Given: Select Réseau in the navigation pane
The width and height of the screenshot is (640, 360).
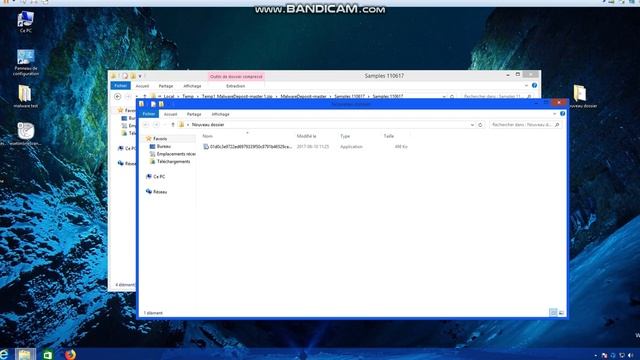Looking at the screenshot, I should (156, 192).
